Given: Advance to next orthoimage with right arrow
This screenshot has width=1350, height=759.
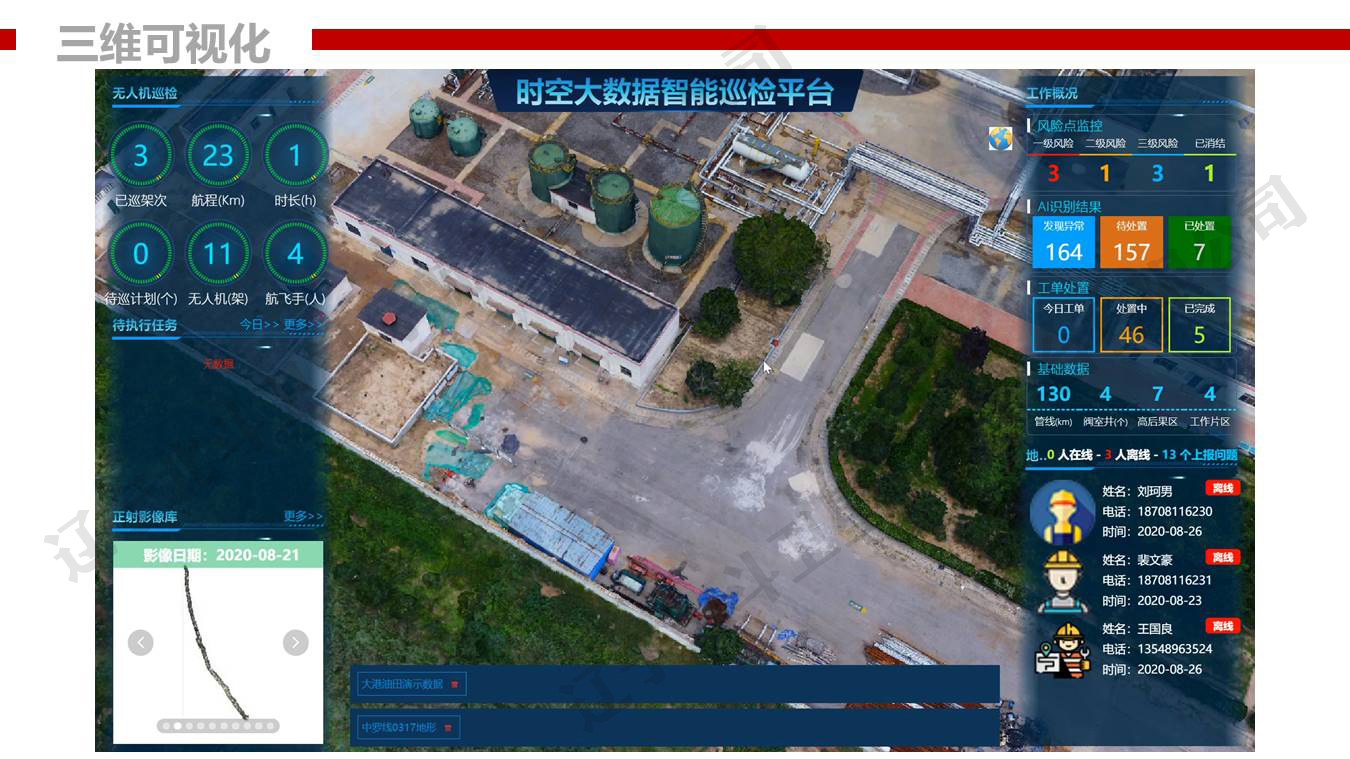Looking at the screenshot, I should click(x=295, y=643).
